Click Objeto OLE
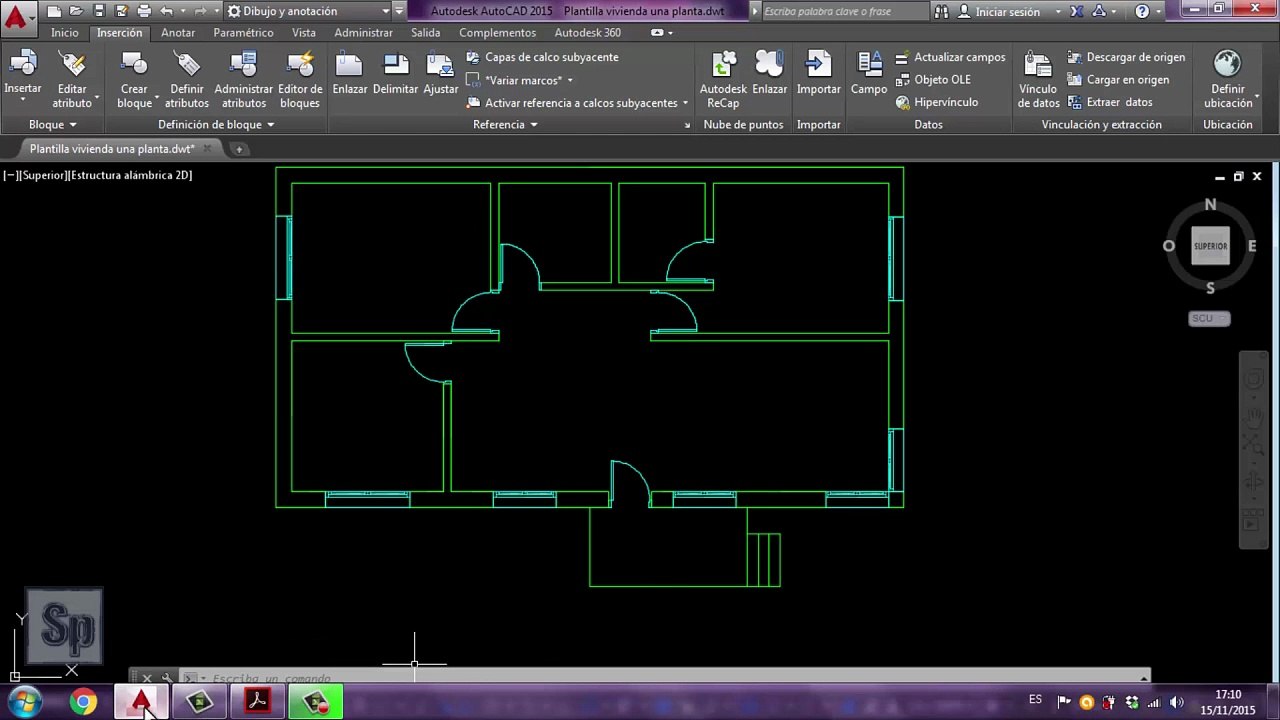Screen dimensions: 1280x720 [x=933, y=79]
